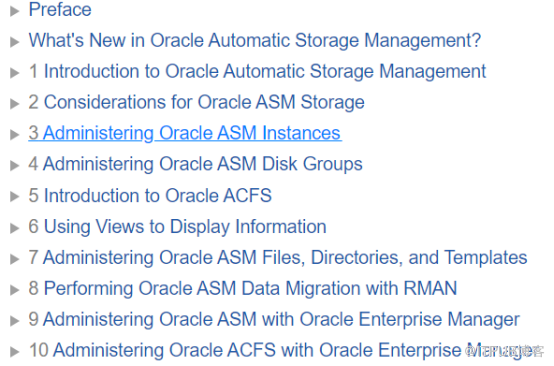Open What's New in Oracle ASM link
Screen dimensions: 554x366
255,40
